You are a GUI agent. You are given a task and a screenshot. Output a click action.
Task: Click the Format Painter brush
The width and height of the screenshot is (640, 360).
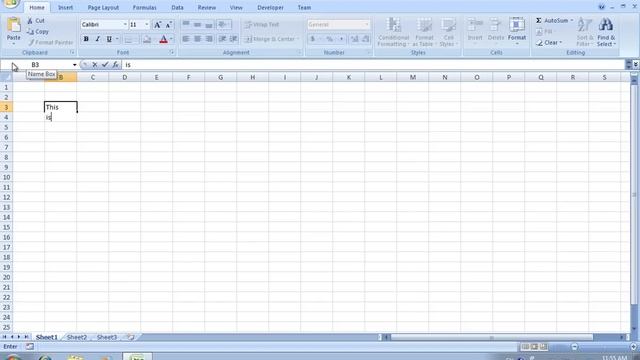click(31, 42)
